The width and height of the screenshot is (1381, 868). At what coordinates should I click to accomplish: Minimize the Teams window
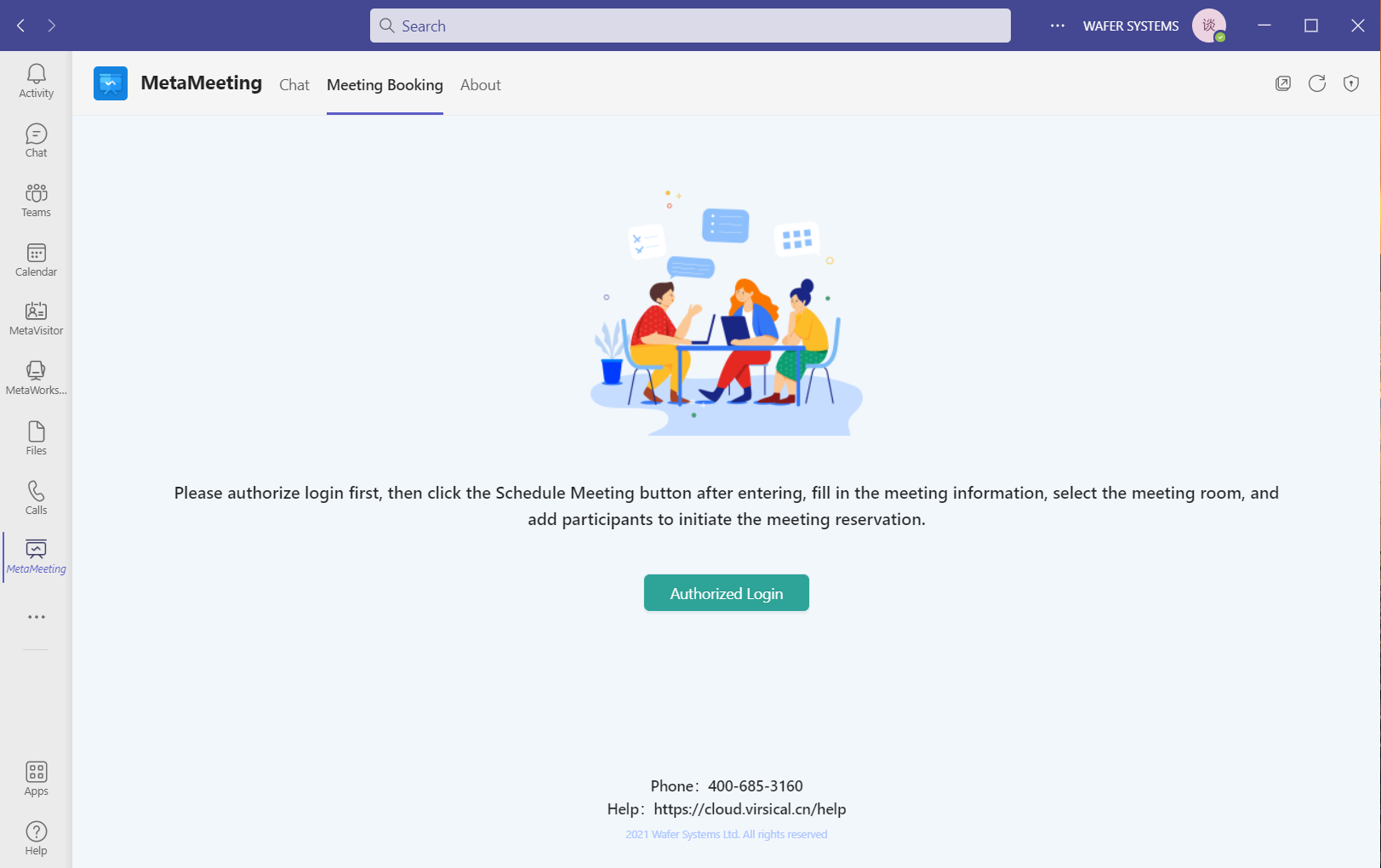1264,26
